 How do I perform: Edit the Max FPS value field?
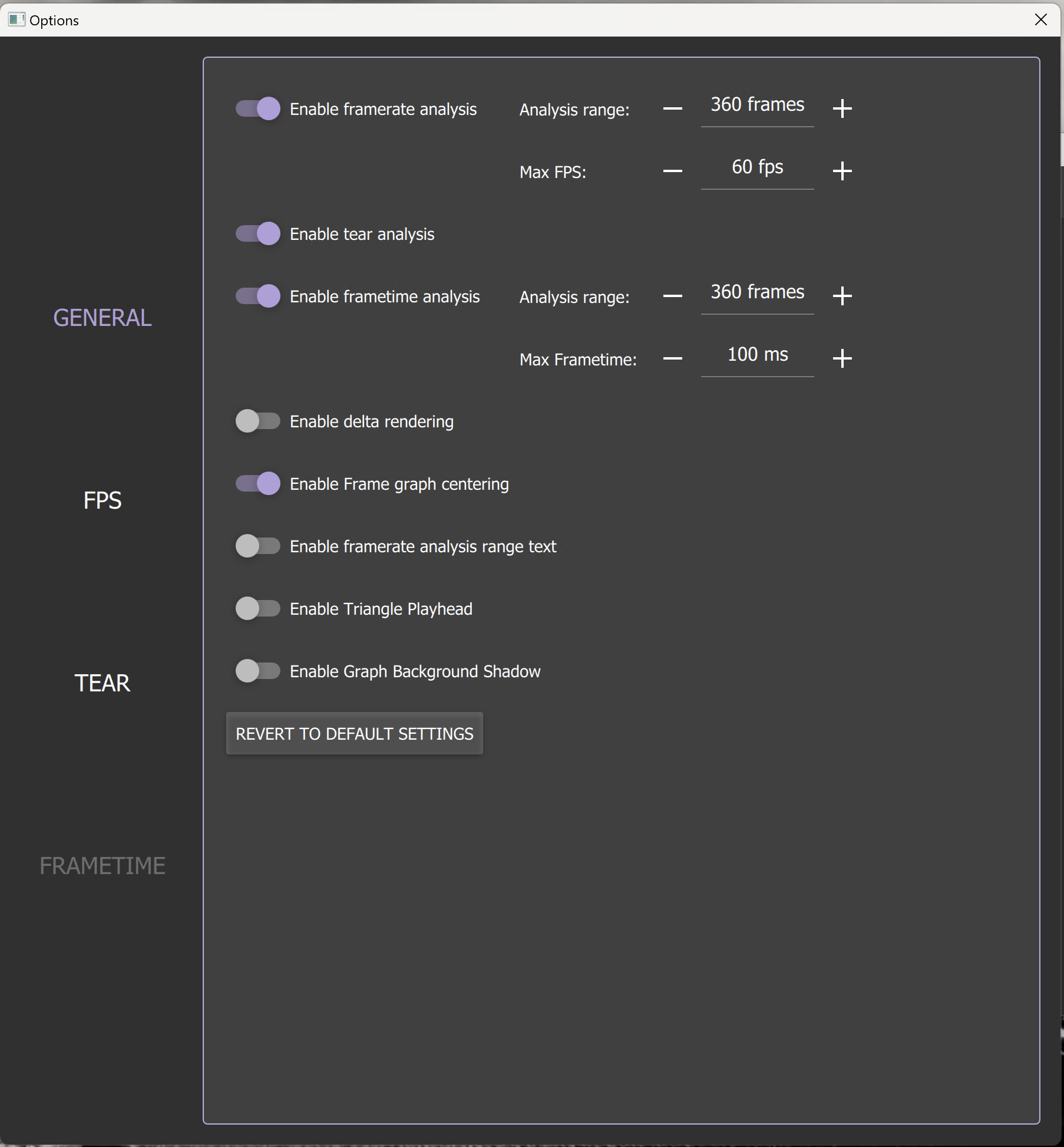click(757, 167)
